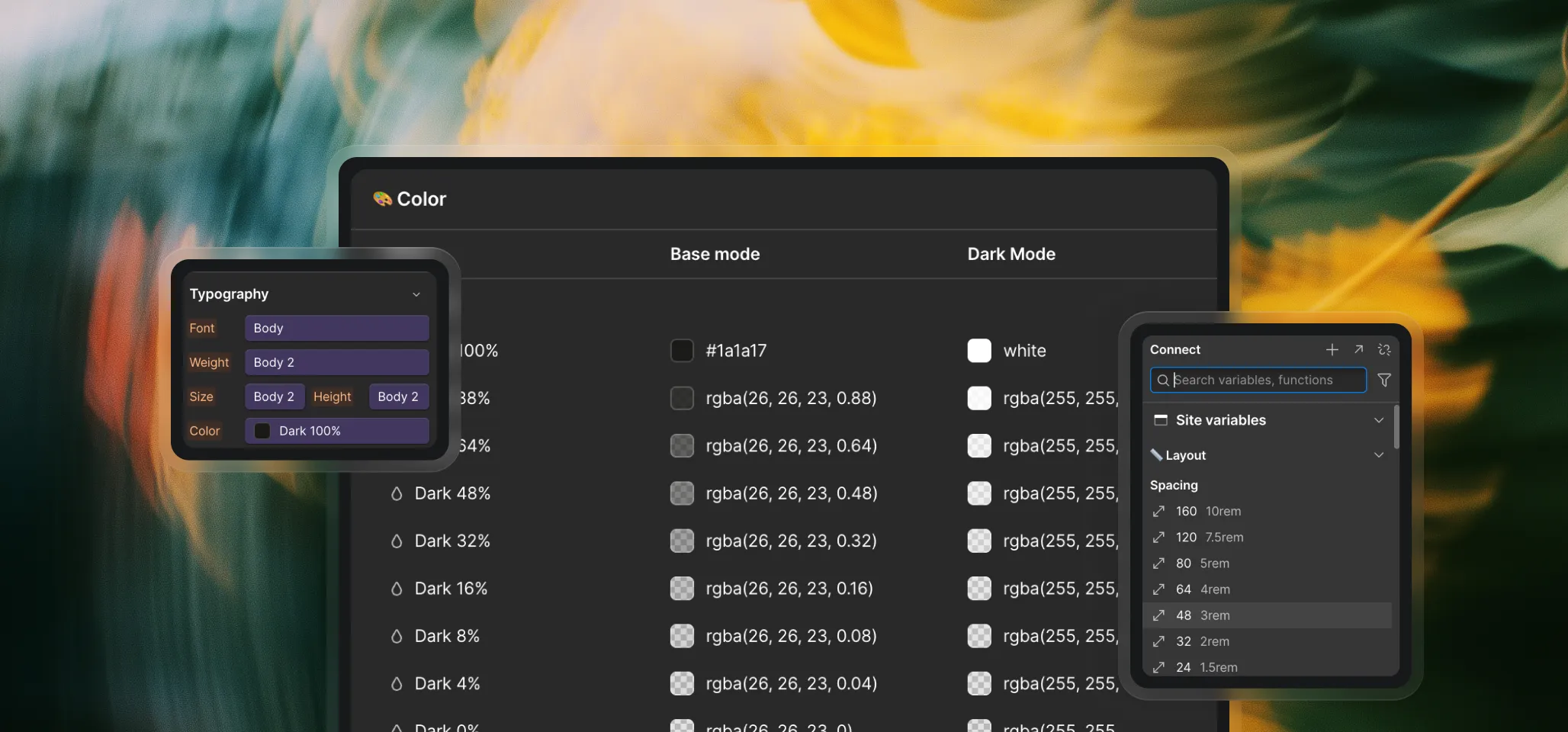Click the unlink icon in the Connect header
Image resolution: width=1568 pixels, height=732 pixels.
click(1384, 349)
